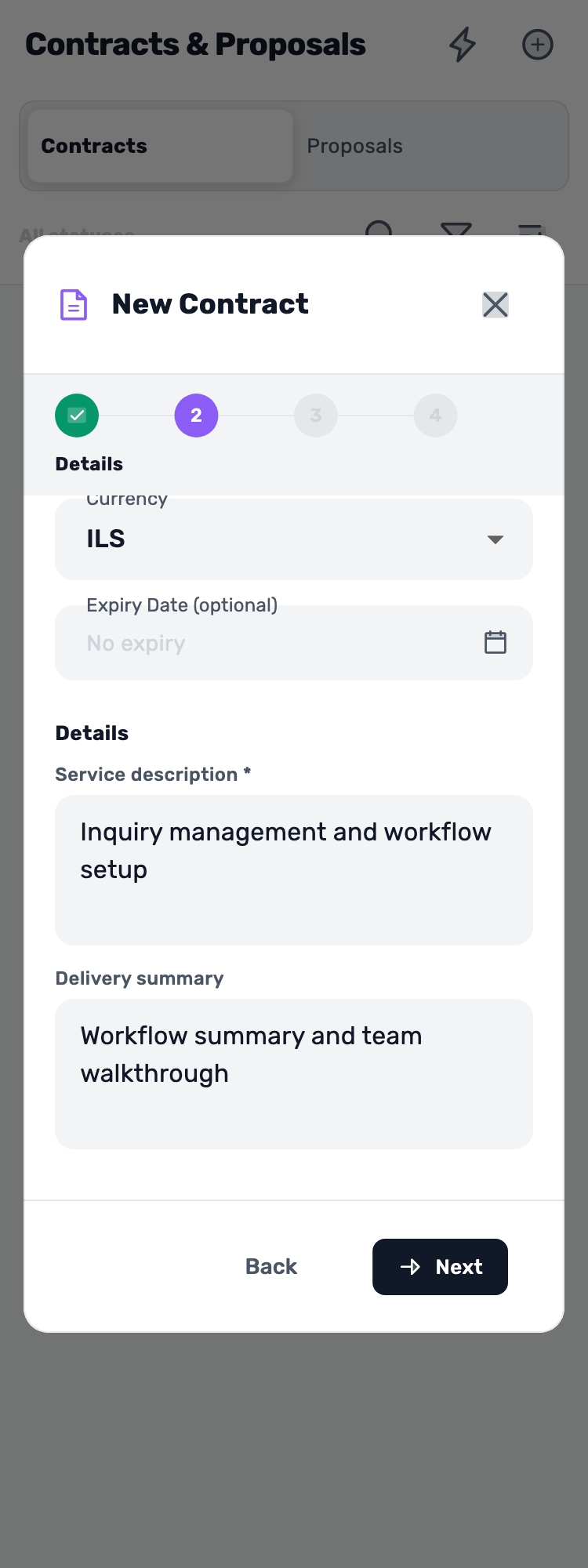Switch to the Contracts tab
Image resolution: width=588 pixels, height=1568 pixels.
160,146
